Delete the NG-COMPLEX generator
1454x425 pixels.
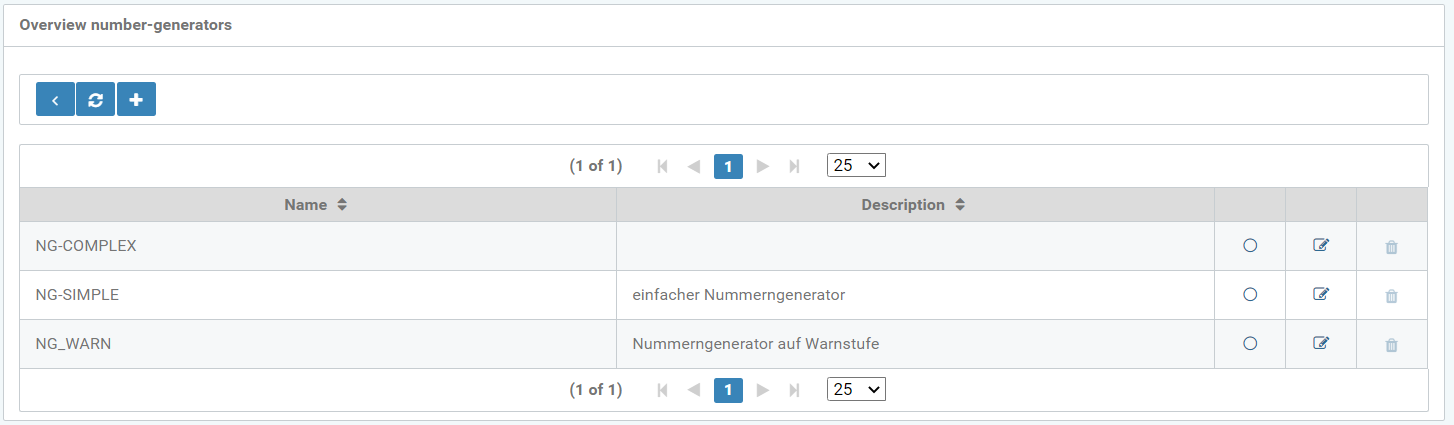coord(1391,247)
